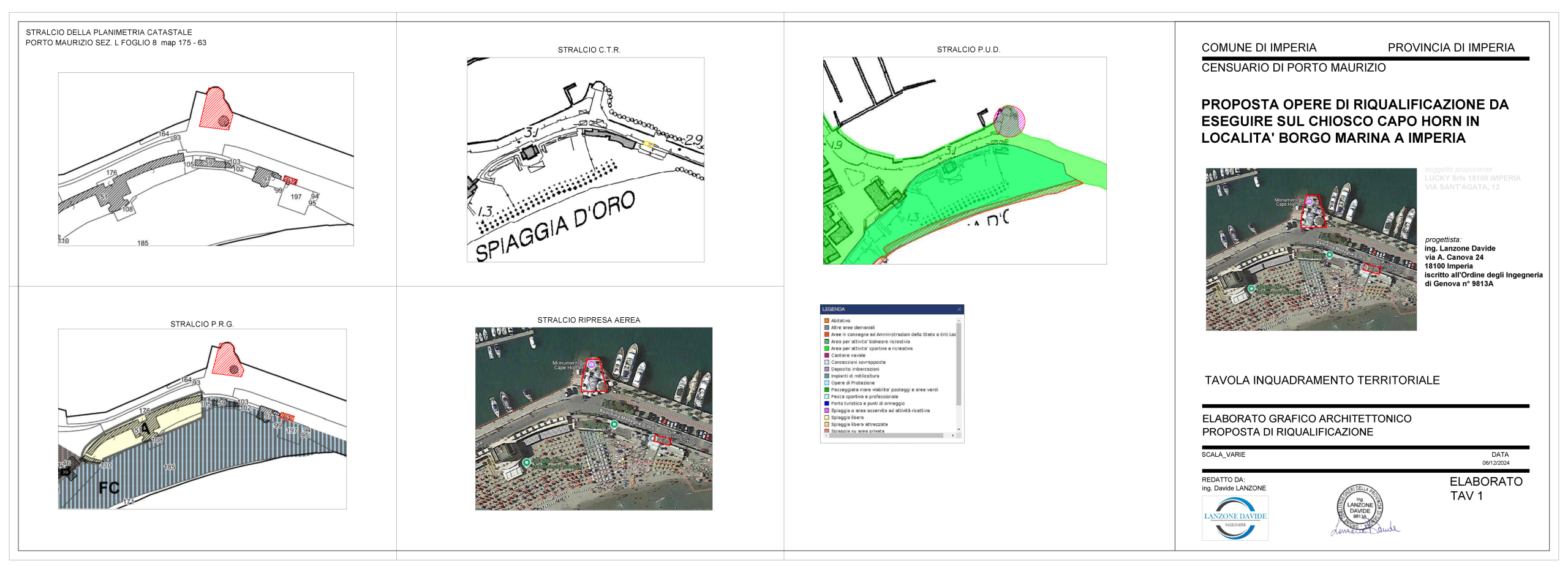This screenshot has width=1568, height=572.
Task: Click the Wing Foil School gray pin in Stralcio Ripresa Aerea
Action: [653, 438]
